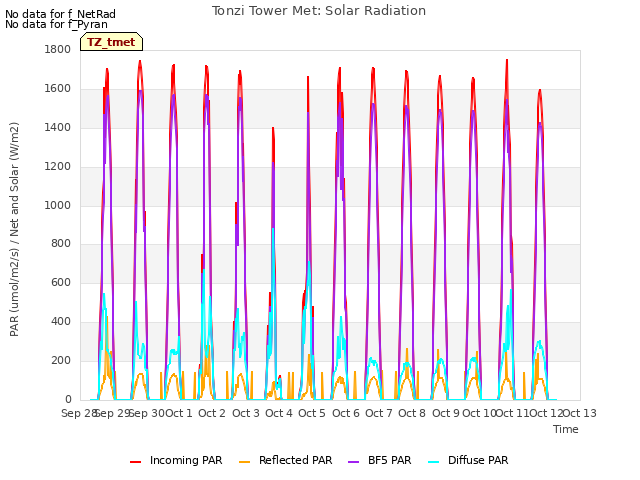This screenshot has height=480, width=640.
Task: Click the 400 y-axis tick label
Action: click(x=61, y=322)
